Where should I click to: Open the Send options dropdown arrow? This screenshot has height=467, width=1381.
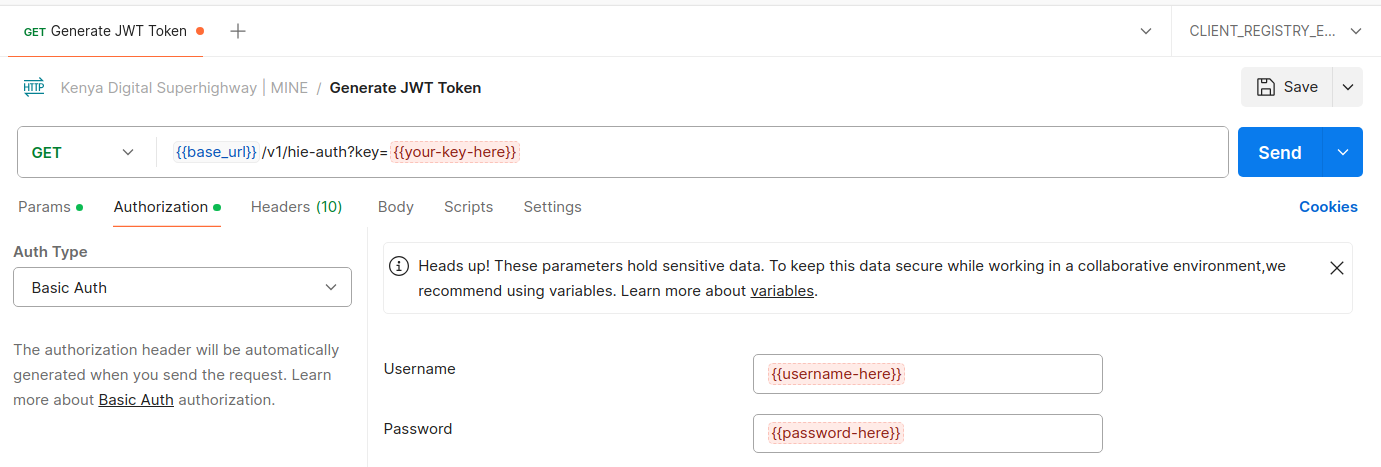coord(1343,152)
